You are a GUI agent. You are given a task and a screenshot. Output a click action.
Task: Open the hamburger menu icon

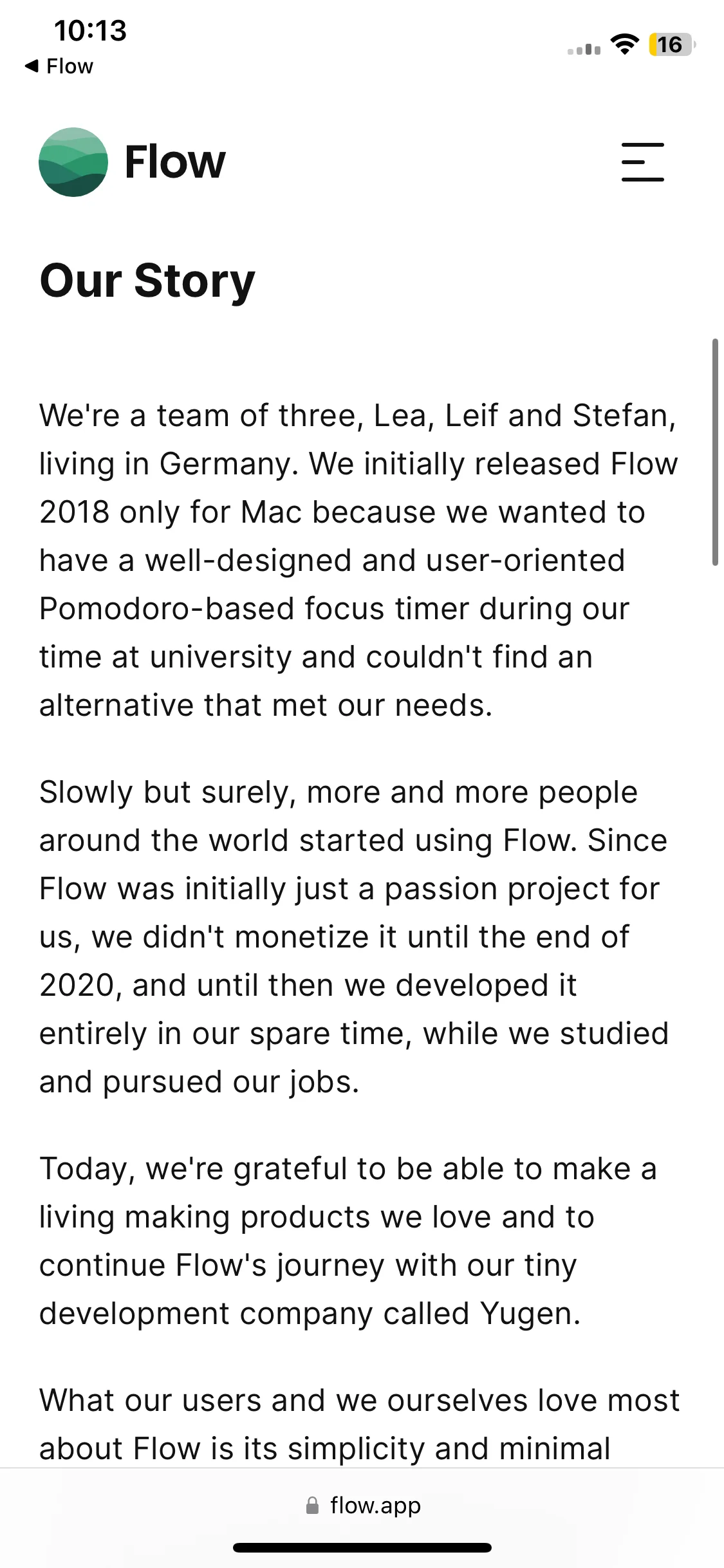[x=642, y=162]
